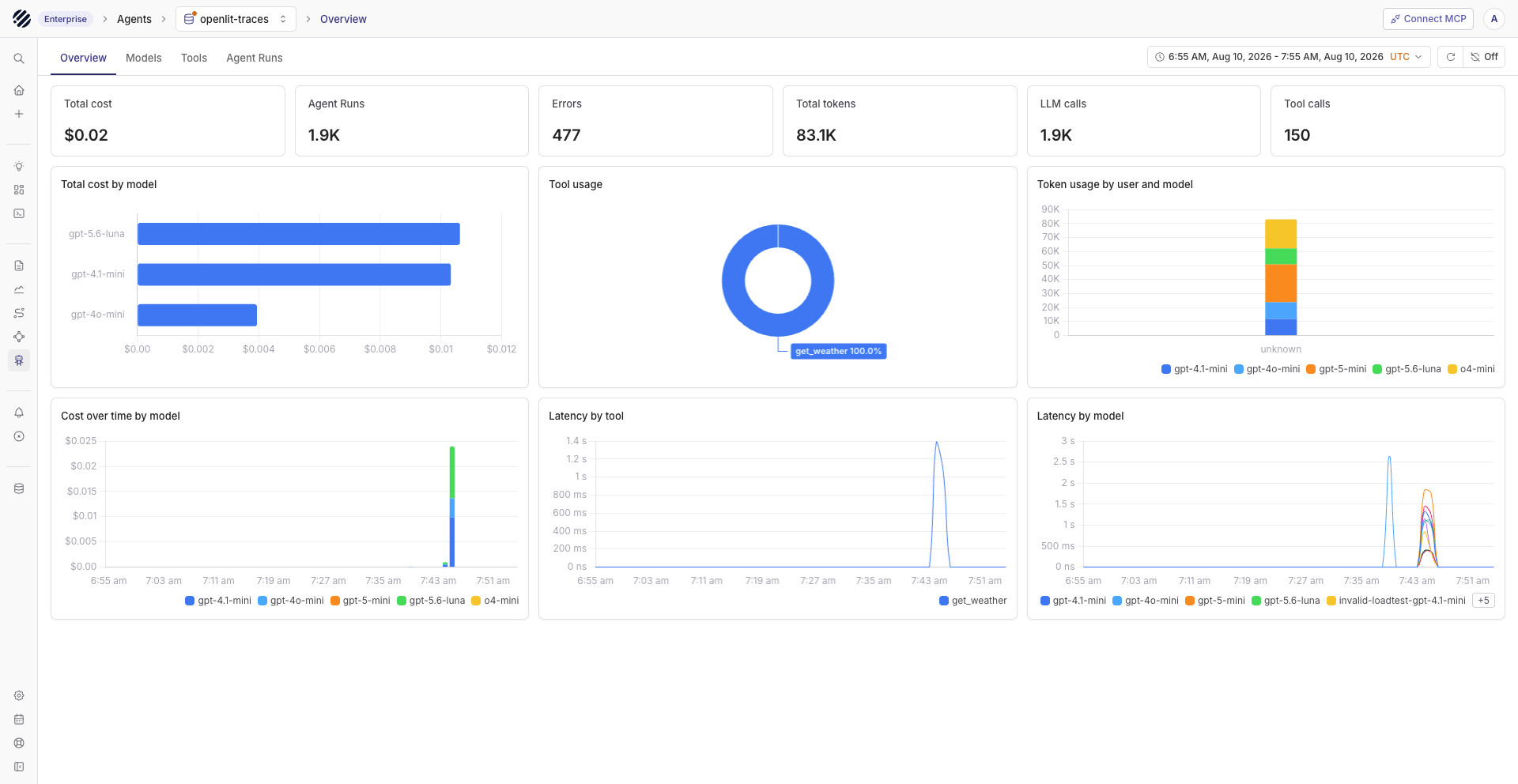Open the settings gear icon in the sidebar
The height and width of the screenshot is (784, 1518).
point(19,695)
